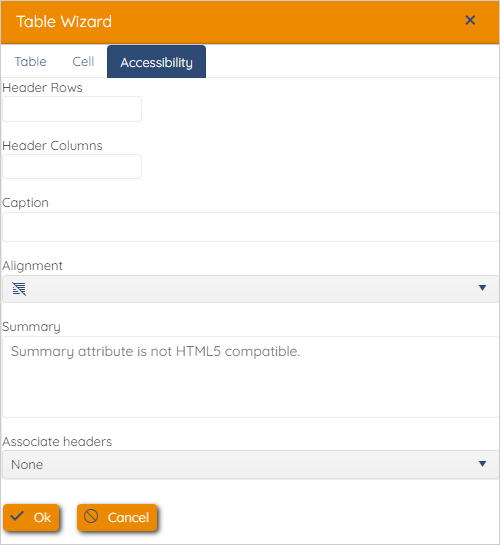Expand the Associate headers dropdown arrow
The height and width of the screenshot is (545, 500).
point(482,464)
